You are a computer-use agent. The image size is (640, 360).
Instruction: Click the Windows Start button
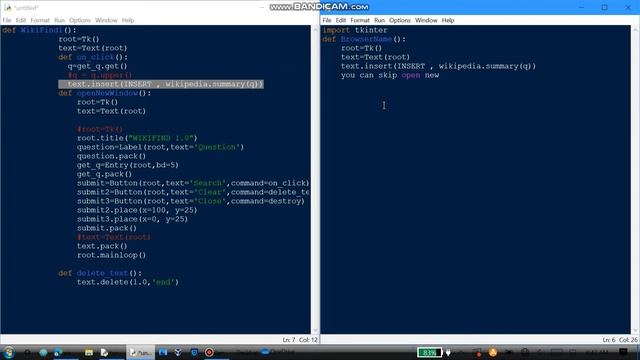(x=9, y=352)
